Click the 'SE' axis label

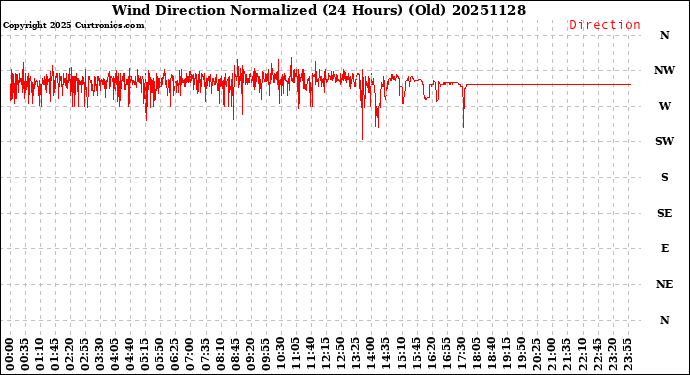click(664, 213)
